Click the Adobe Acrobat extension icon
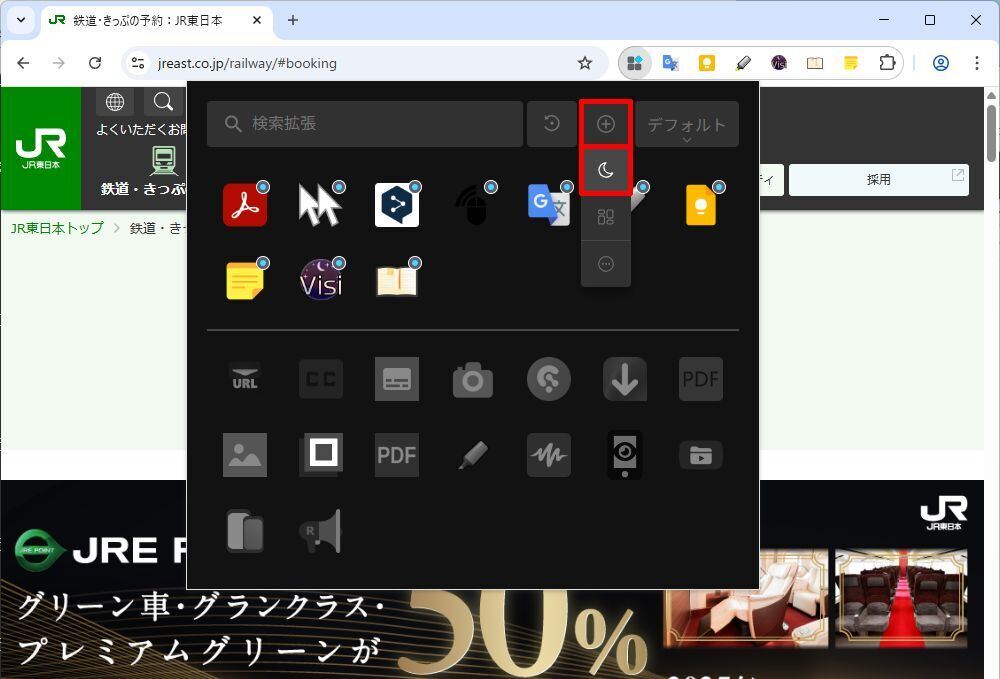 [x=245, y=205]
